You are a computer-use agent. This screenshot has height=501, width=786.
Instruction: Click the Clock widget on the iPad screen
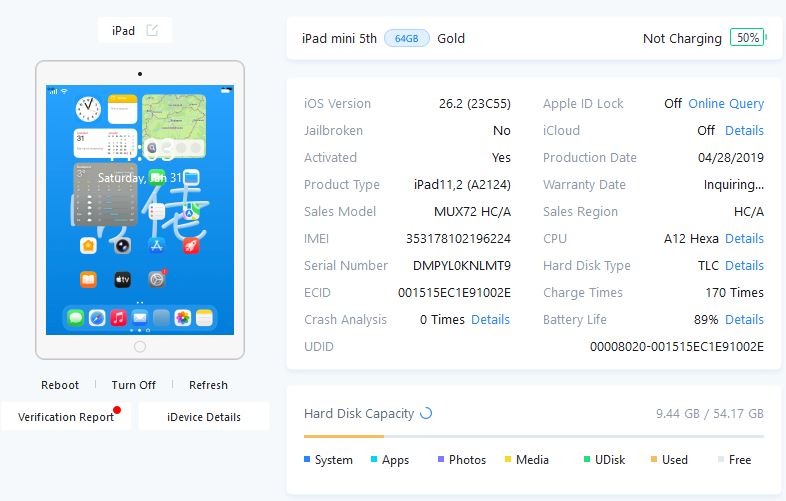[88, 109]
